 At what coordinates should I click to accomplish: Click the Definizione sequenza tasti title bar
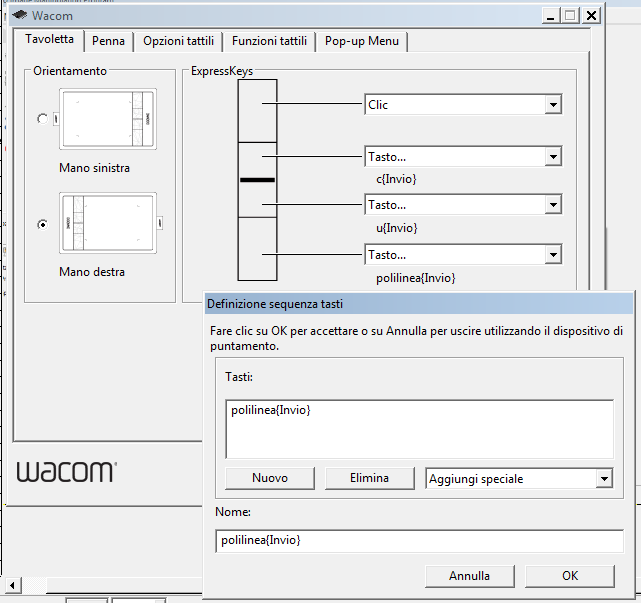click(x=419, y=304)
